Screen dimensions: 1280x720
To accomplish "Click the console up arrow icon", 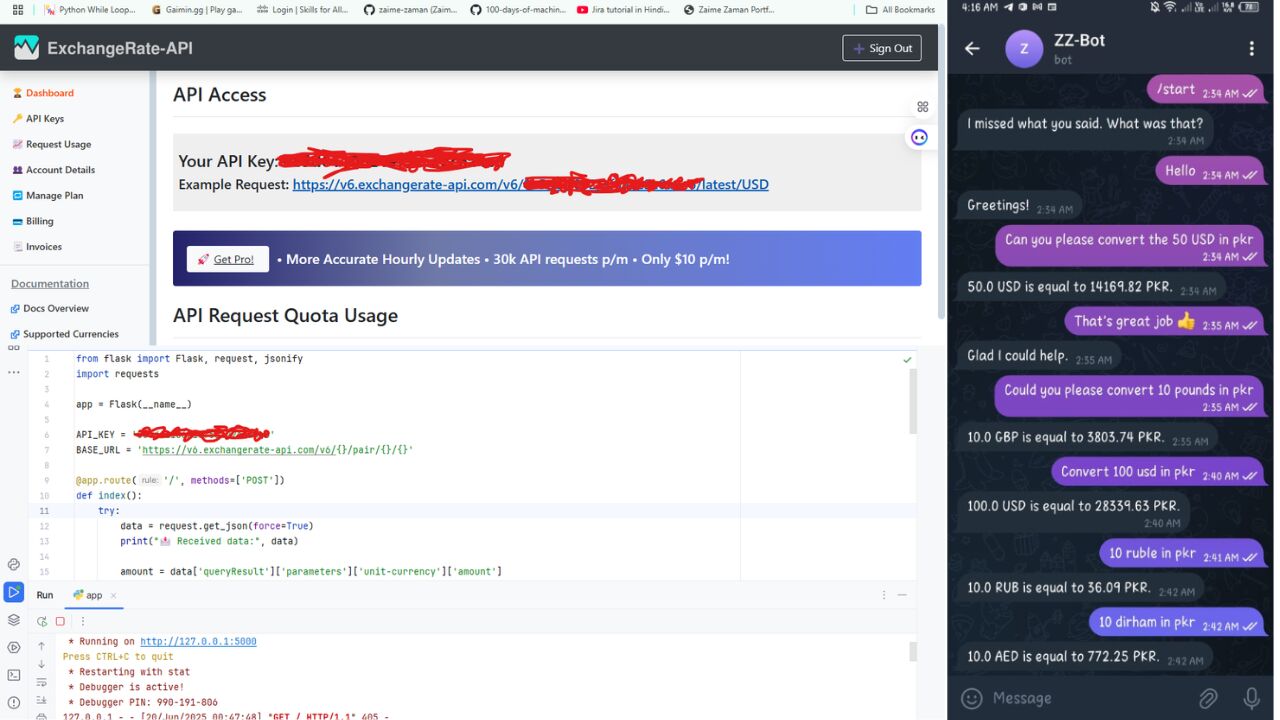I will pyautogui.click(x=42, y=646).
